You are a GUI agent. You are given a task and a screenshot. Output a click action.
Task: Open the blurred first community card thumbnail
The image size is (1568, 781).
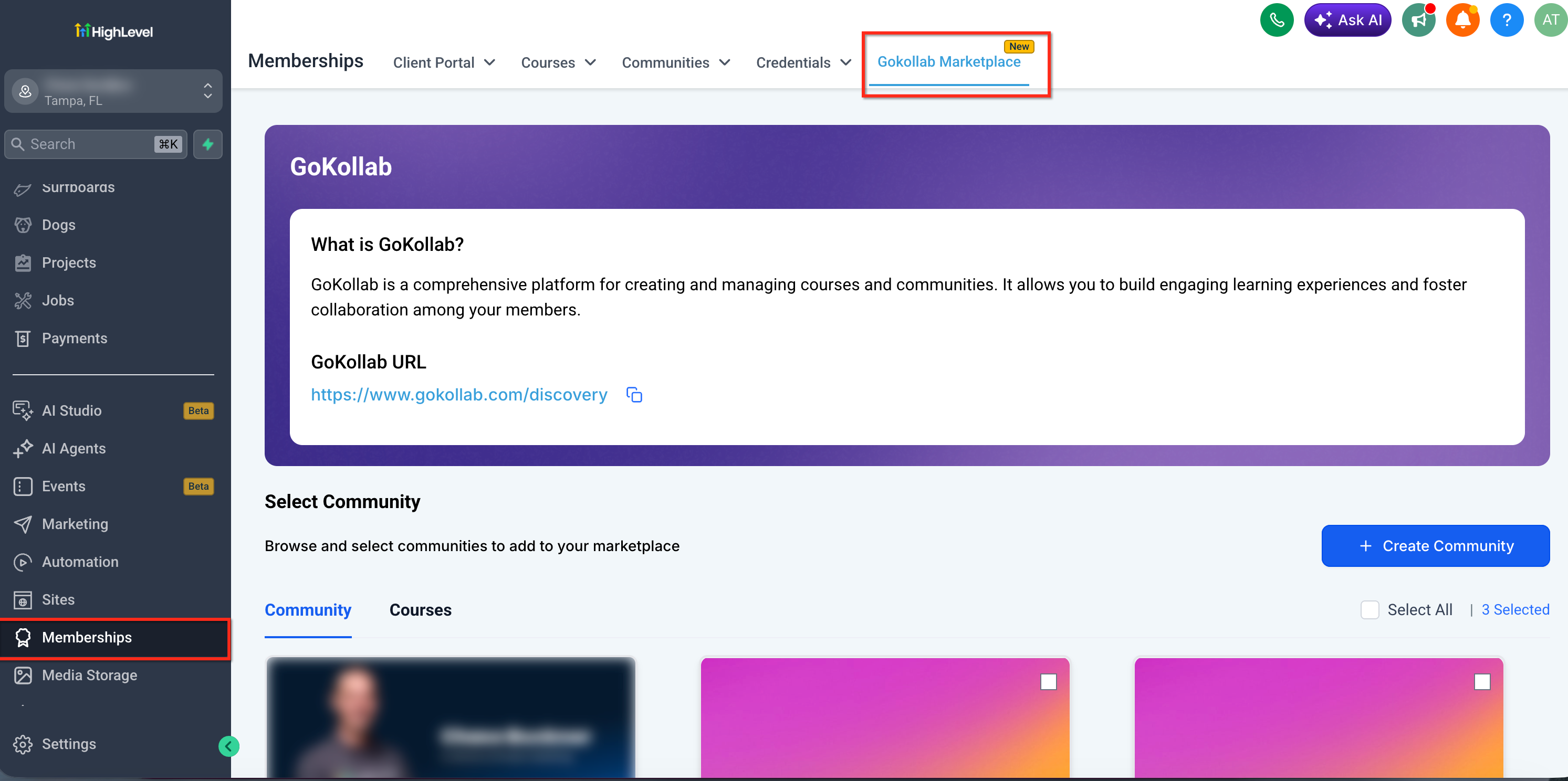click(x=451, y=717)
